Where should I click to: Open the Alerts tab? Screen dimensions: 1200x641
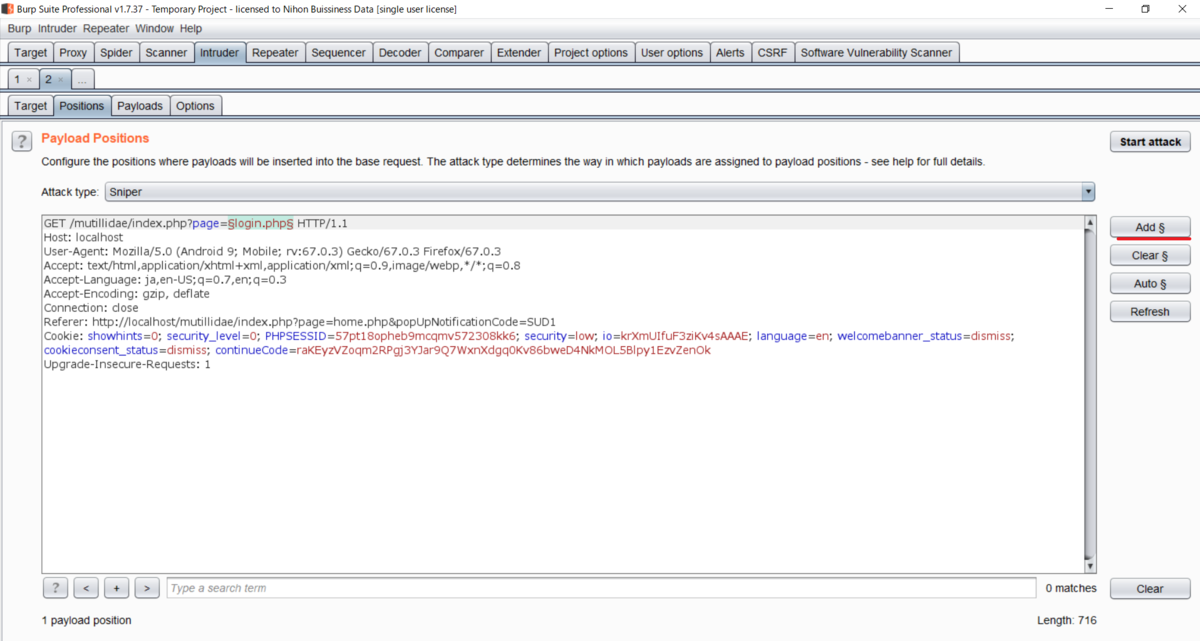point(730,53)
